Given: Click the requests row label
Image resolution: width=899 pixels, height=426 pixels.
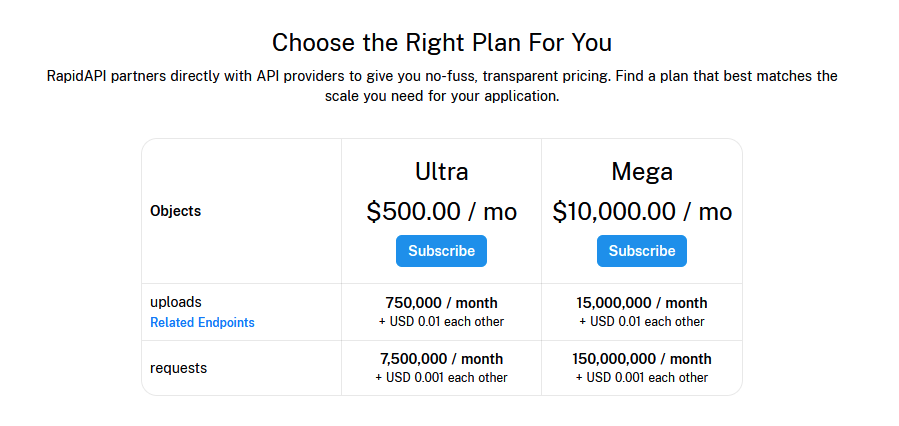Looking at the screenshot, I should [x=178, y=368].
